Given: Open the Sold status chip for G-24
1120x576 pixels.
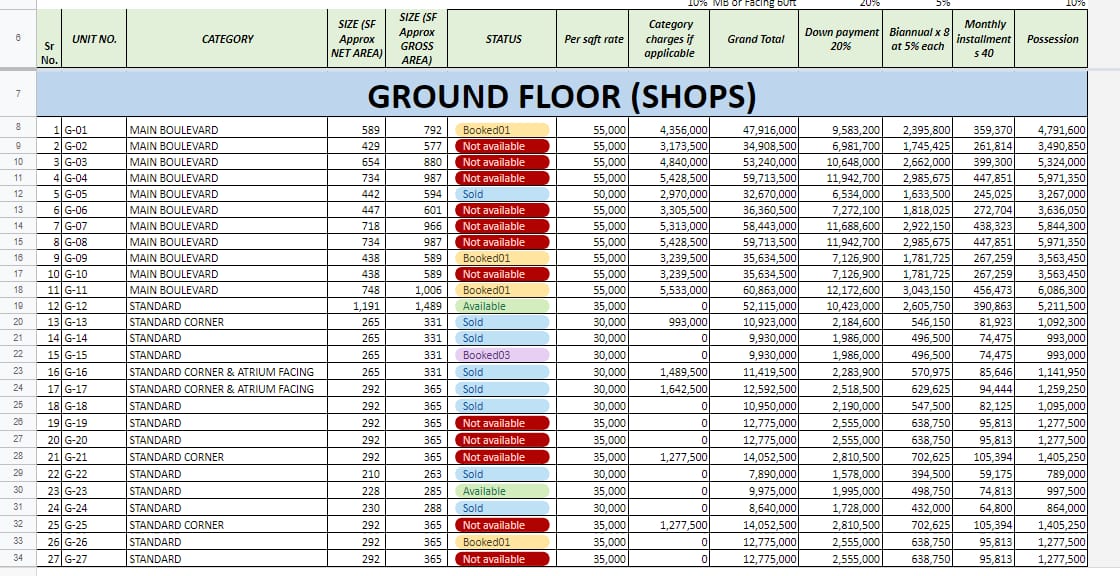Looking at the screenshot, I should click(x=502, y=508).
